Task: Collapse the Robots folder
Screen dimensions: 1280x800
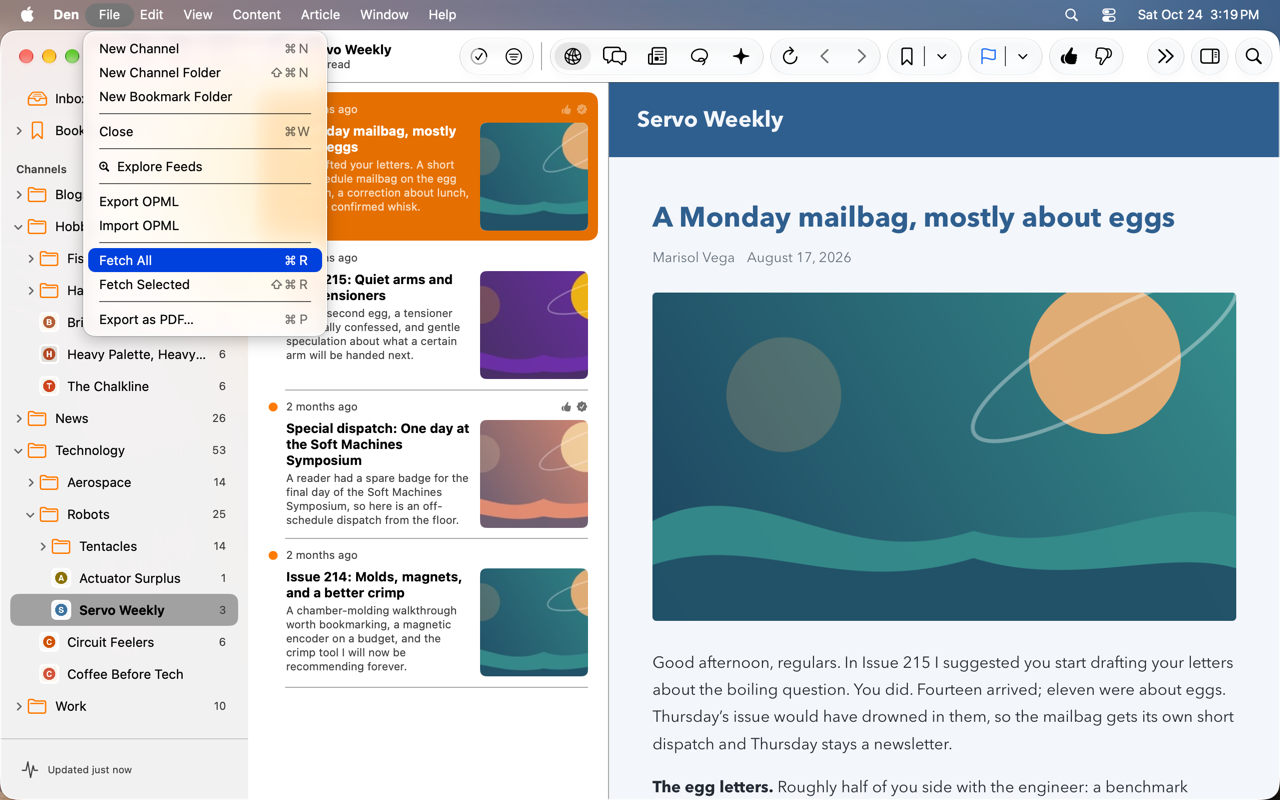Action: (x=31, y=515)
